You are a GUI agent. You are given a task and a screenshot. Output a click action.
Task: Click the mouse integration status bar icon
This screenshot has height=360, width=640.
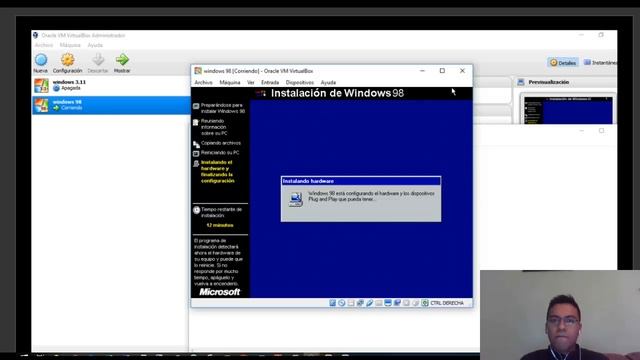[416, 303]
